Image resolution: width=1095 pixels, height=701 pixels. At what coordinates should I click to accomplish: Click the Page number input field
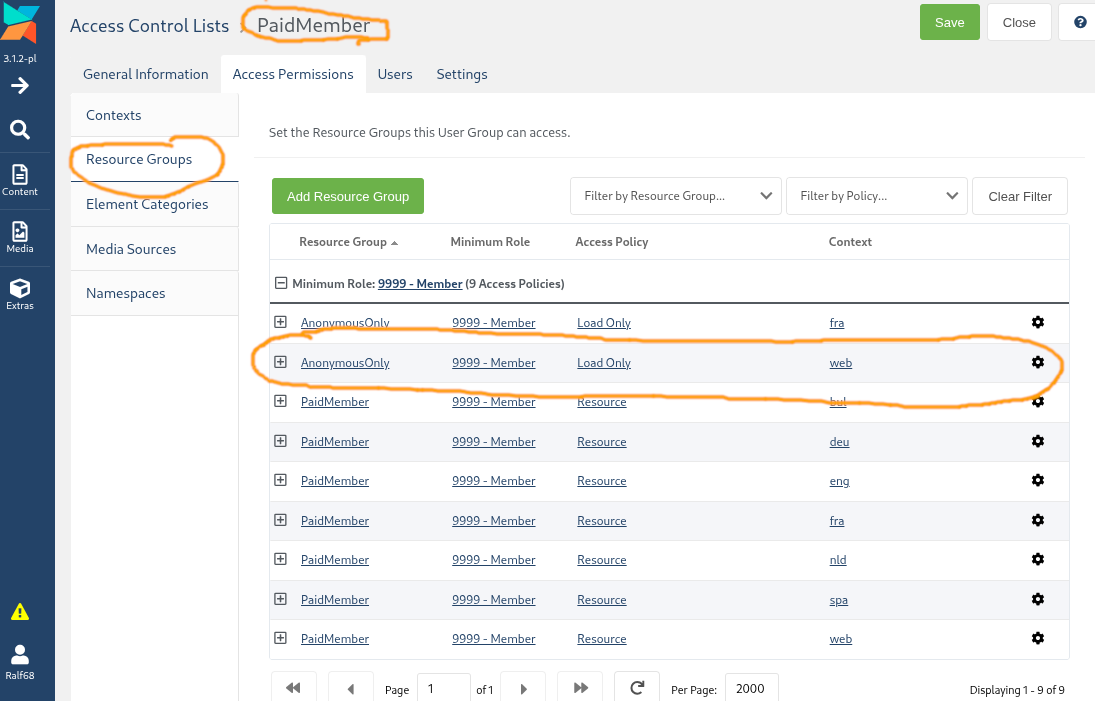pyautogui.click(x=443, y=688)
